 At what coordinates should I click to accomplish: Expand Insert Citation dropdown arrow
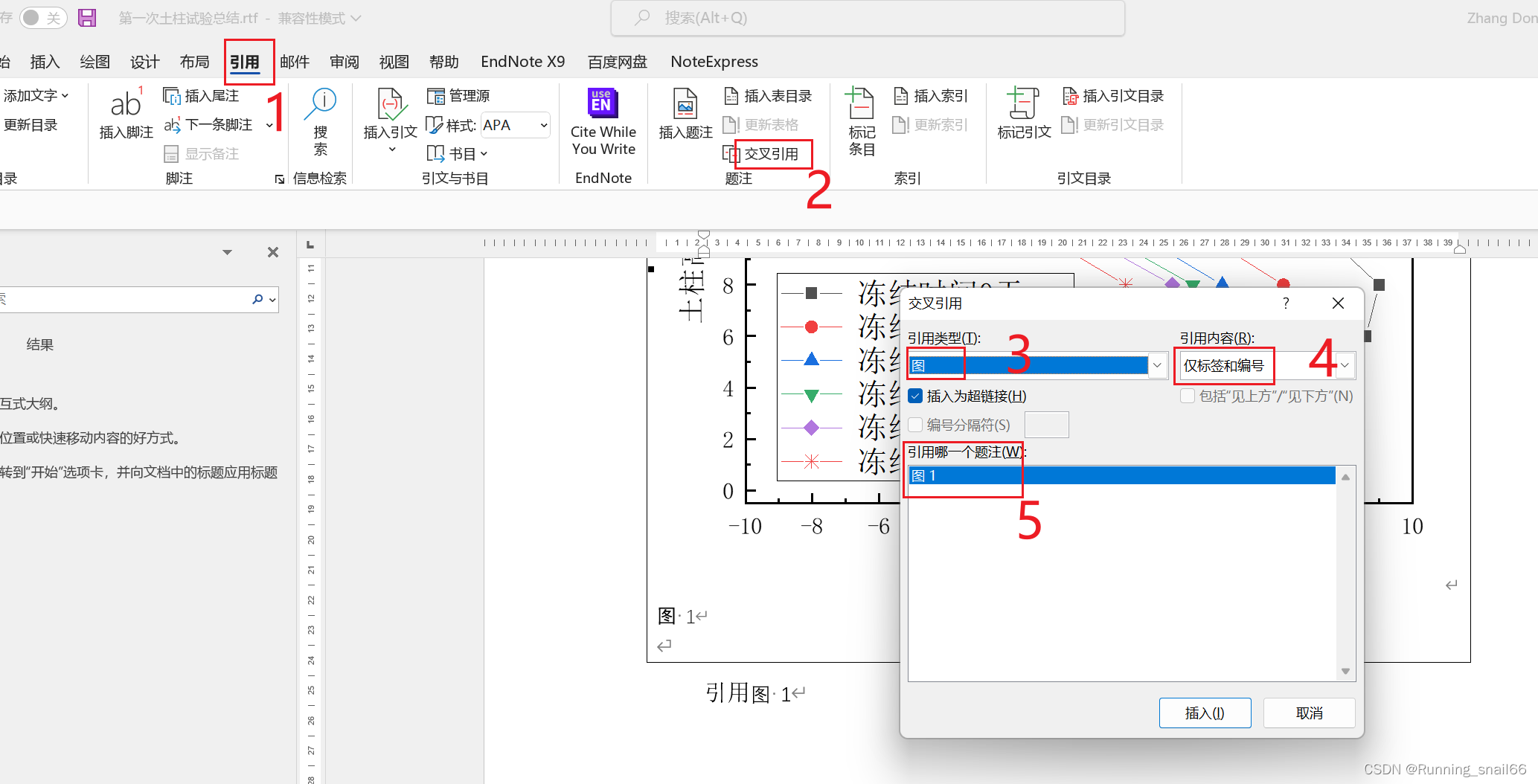[x=392, y=150]
